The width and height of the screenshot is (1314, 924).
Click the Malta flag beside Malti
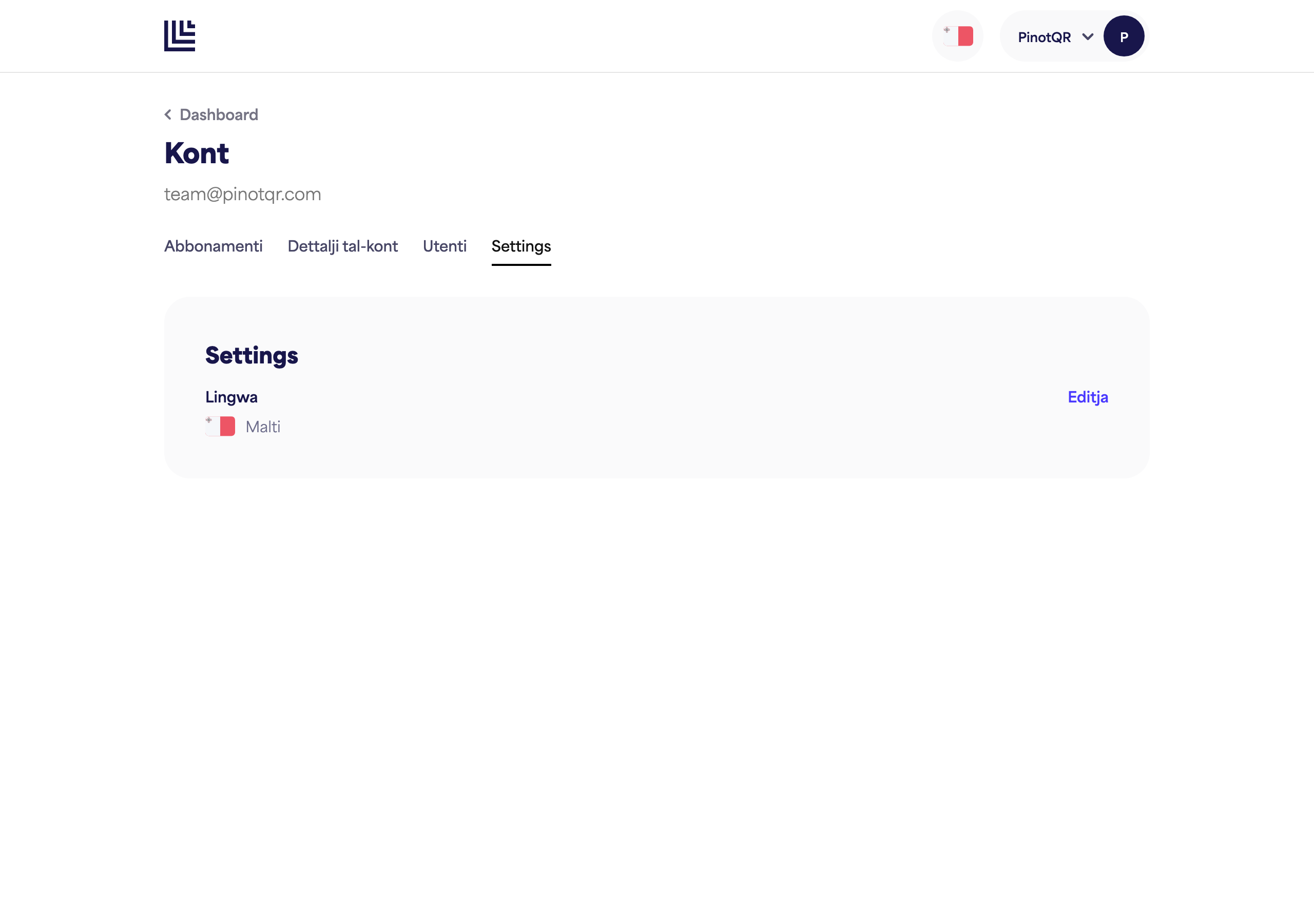(220, 426)
